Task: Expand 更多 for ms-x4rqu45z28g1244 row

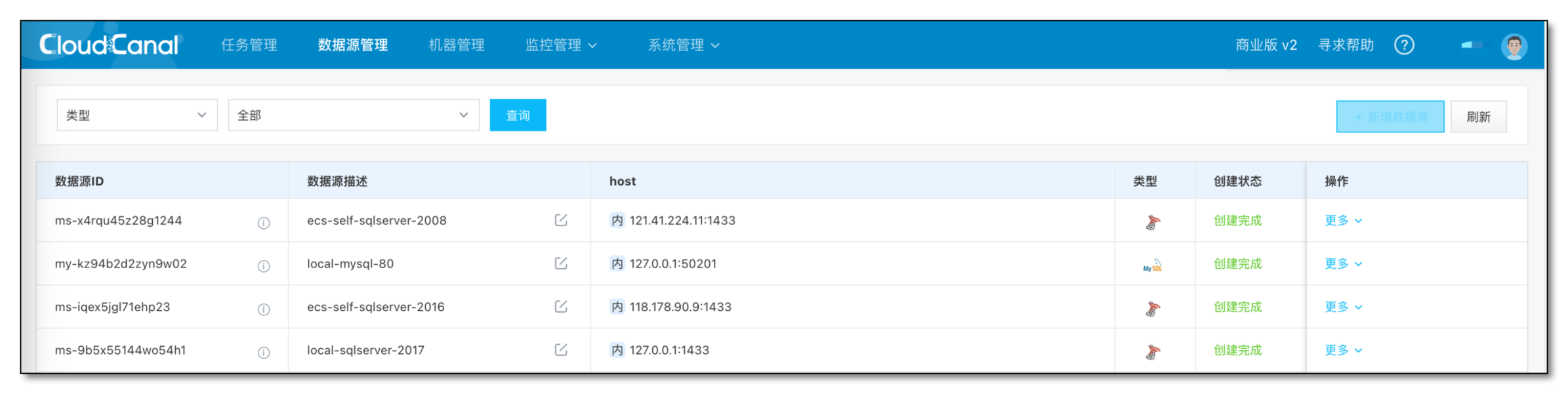Action: coord(1343,221)
